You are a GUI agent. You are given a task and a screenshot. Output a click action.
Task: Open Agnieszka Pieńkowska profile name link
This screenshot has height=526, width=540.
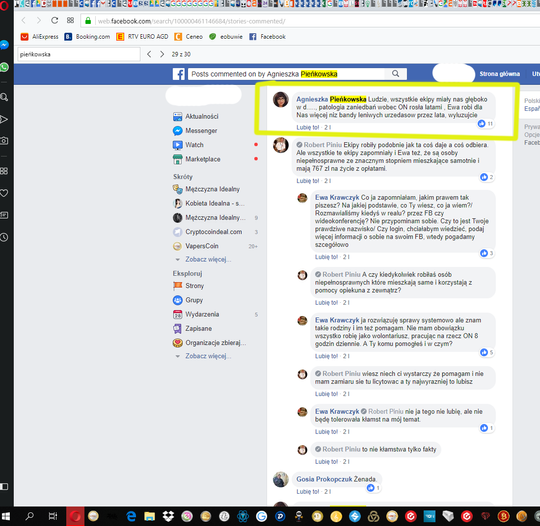(x=331, y=99)
